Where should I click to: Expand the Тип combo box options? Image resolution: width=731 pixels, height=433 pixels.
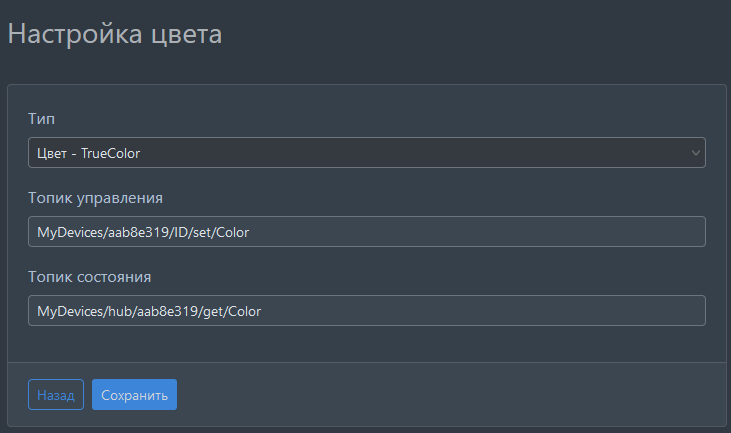point(366,153)
